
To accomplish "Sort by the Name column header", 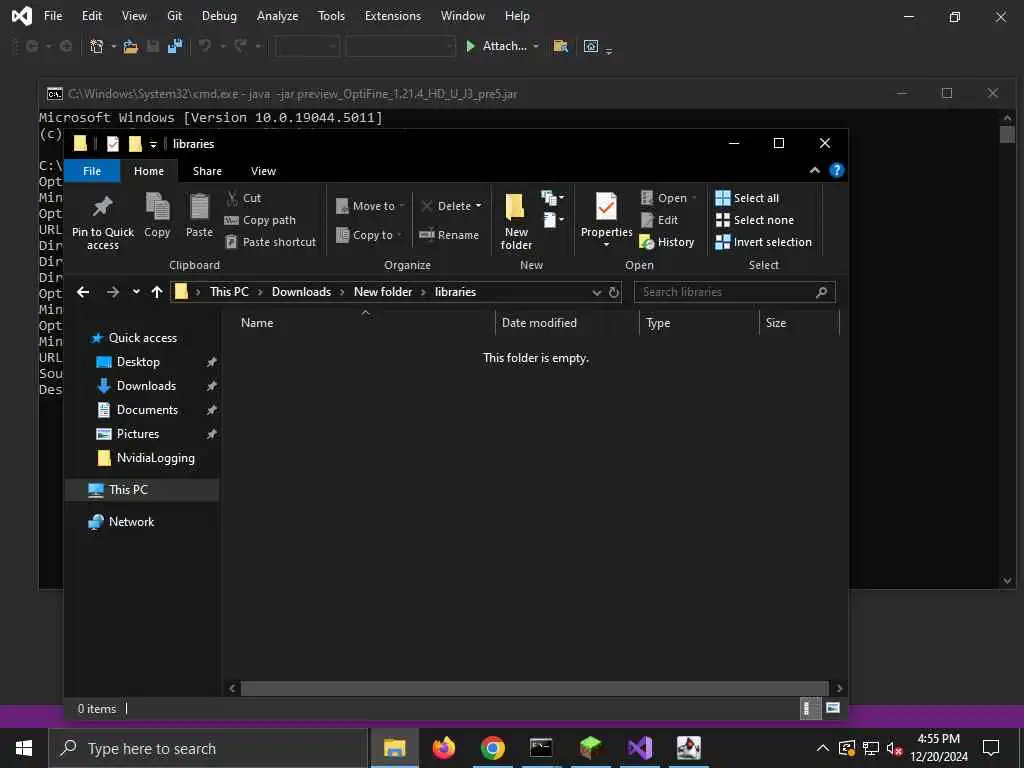I will pos(257,323).
